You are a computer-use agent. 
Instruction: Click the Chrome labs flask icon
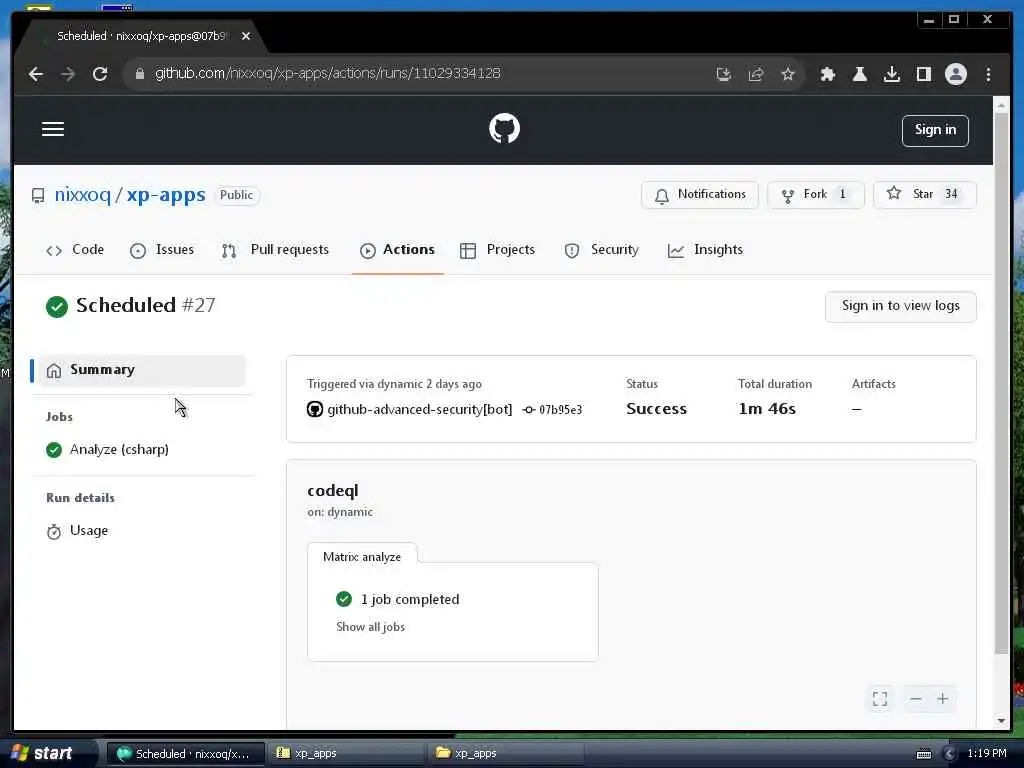[x=859, y=74]
